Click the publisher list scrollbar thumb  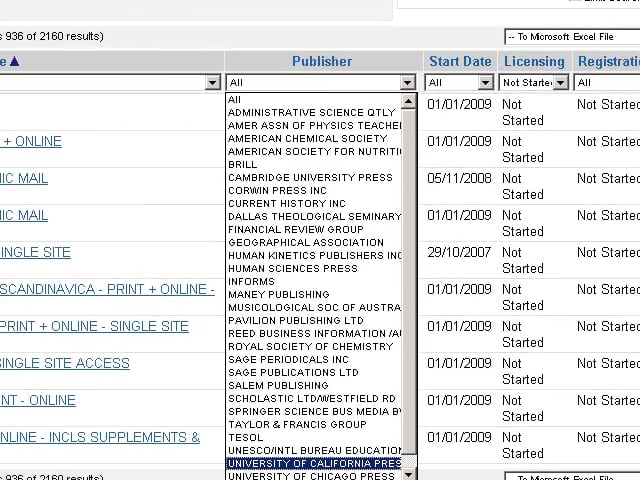click(x=409, y=282)
